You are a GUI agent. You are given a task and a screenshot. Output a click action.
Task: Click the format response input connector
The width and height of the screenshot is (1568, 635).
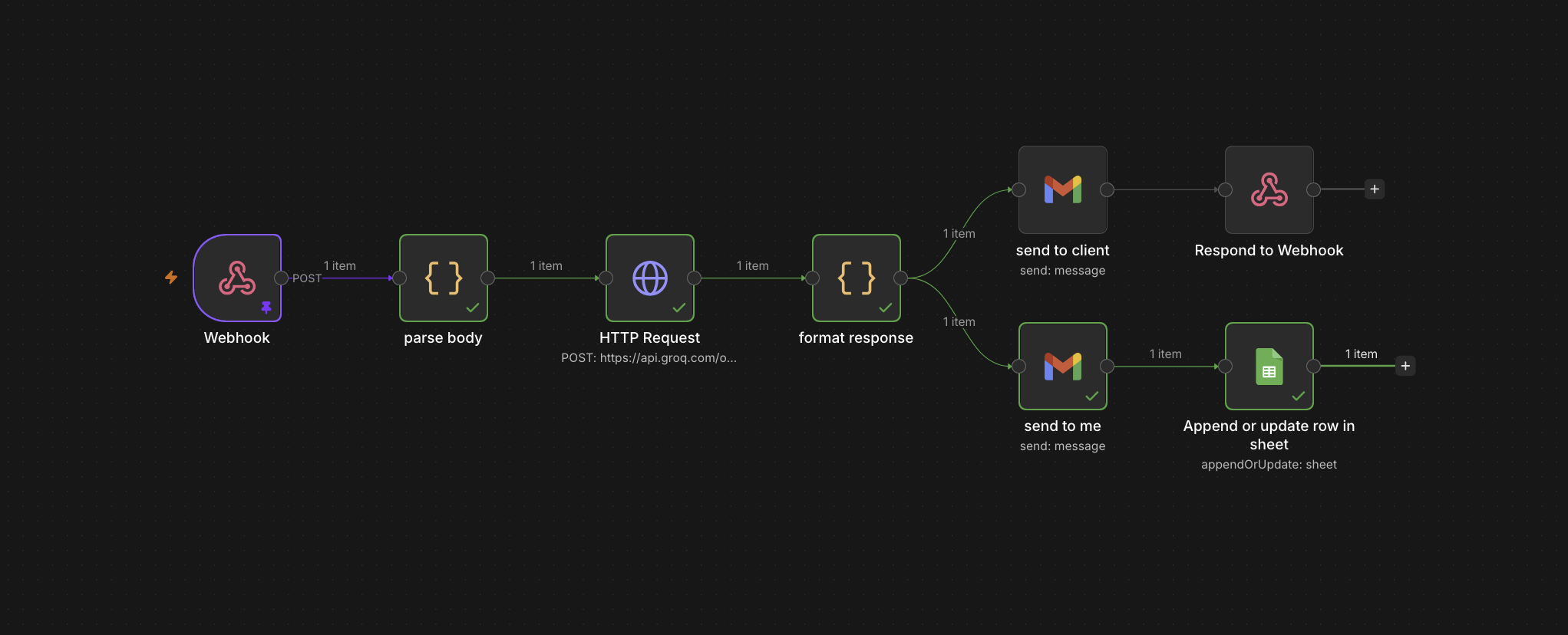pyautogui.click(x=813, y=278)
